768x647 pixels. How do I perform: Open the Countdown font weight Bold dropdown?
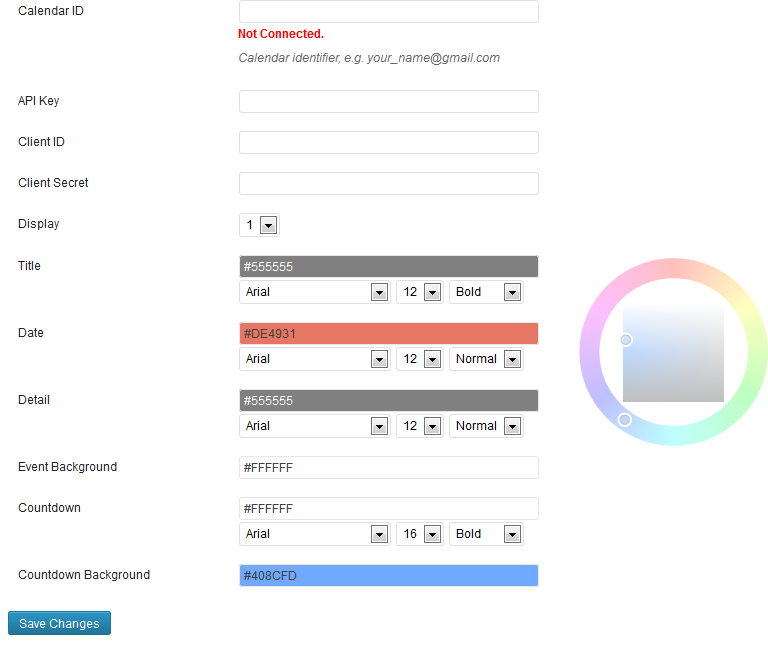pos(486,534)
